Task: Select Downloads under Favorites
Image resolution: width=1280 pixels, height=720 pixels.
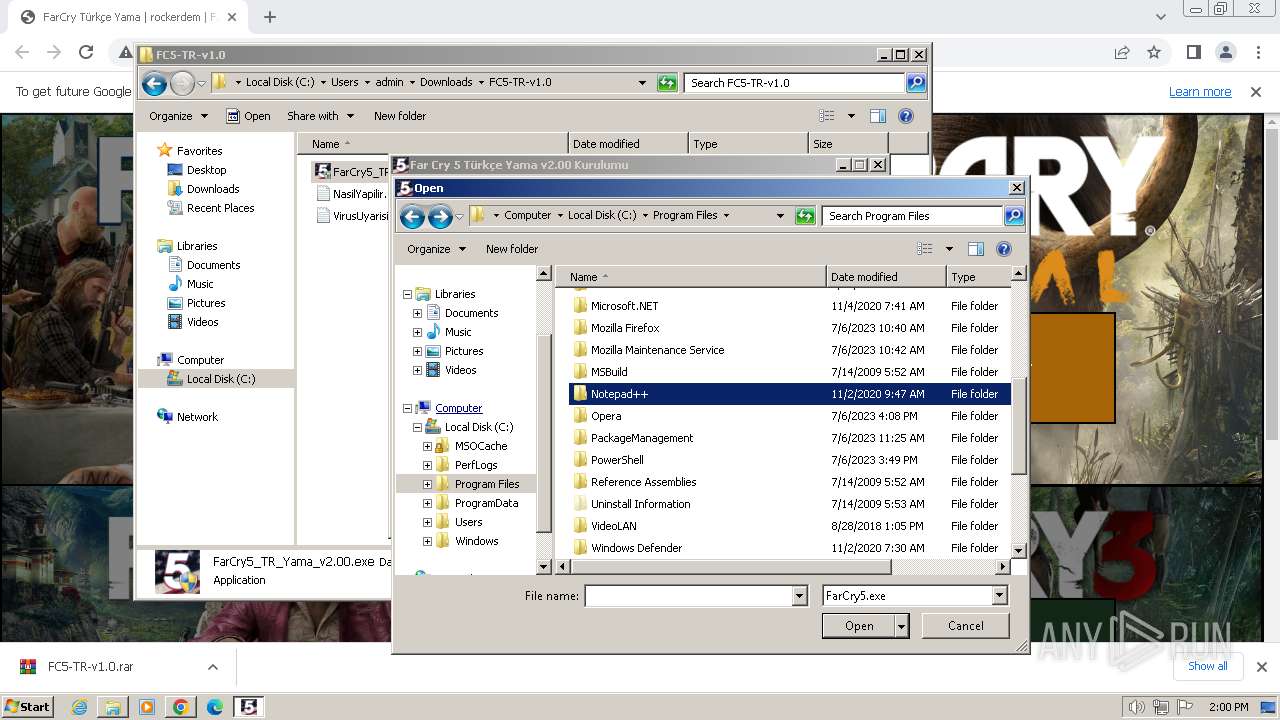Action: click(213, 189)
